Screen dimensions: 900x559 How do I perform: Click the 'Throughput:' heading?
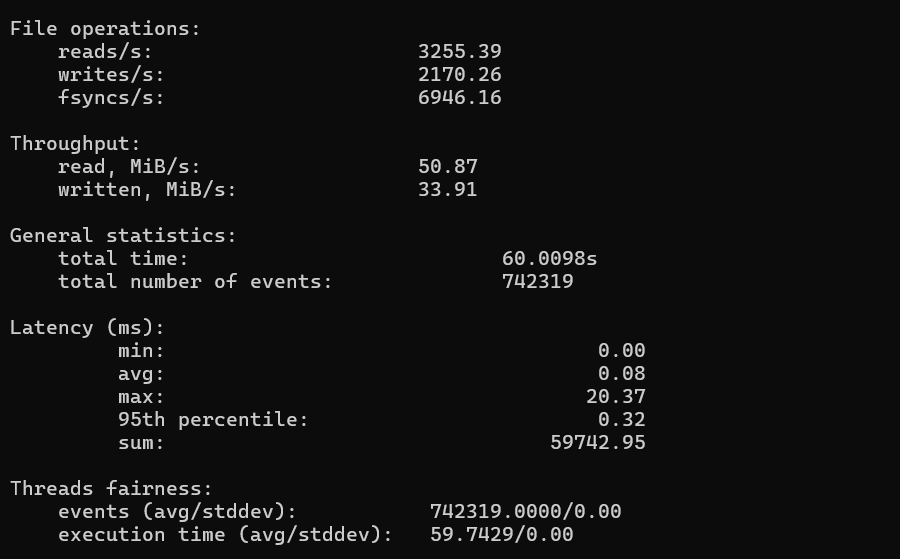point(75,144)
